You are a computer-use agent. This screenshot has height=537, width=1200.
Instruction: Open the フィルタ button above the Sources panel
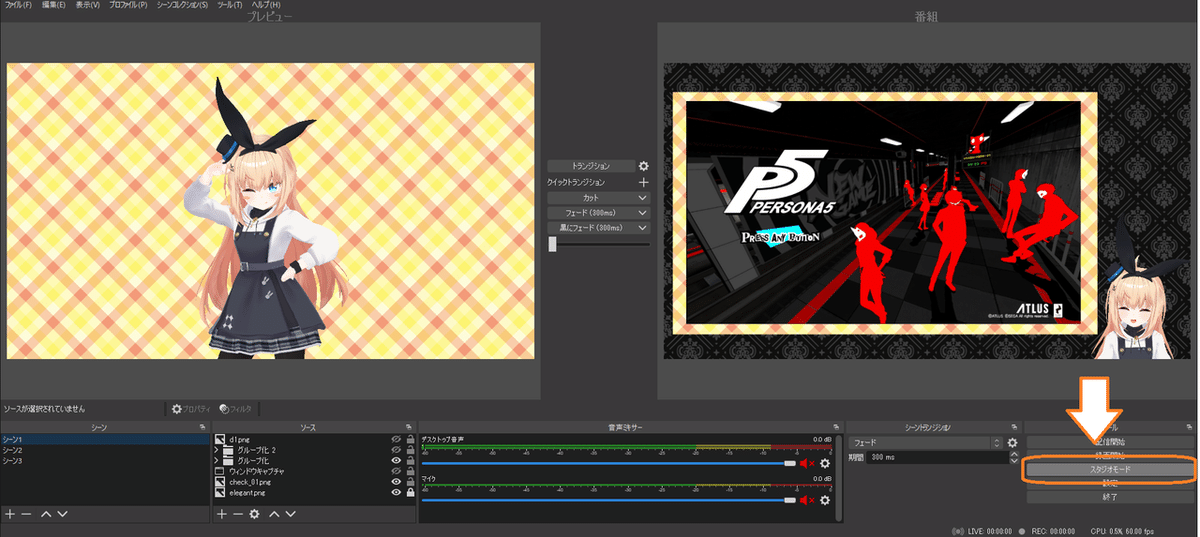pyautogui.click(x=236, y=409)
